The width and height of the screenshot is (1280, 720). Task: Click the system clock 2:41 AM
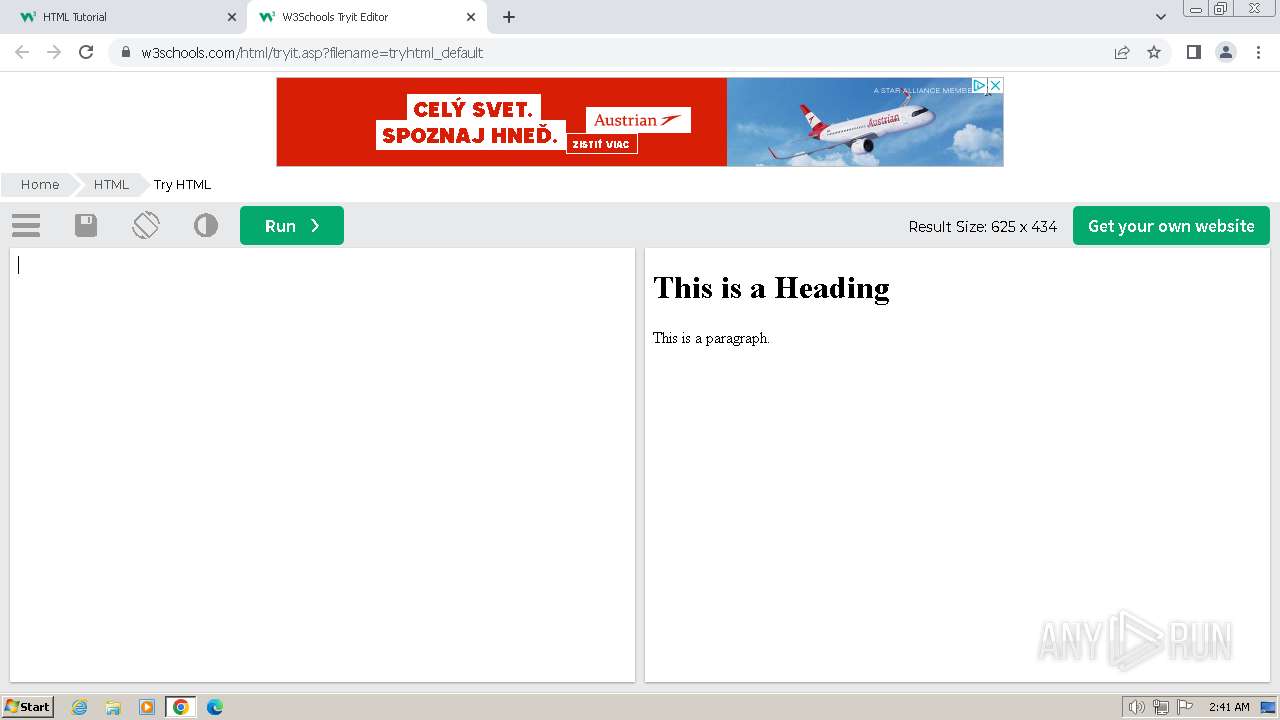(1229, 707)
